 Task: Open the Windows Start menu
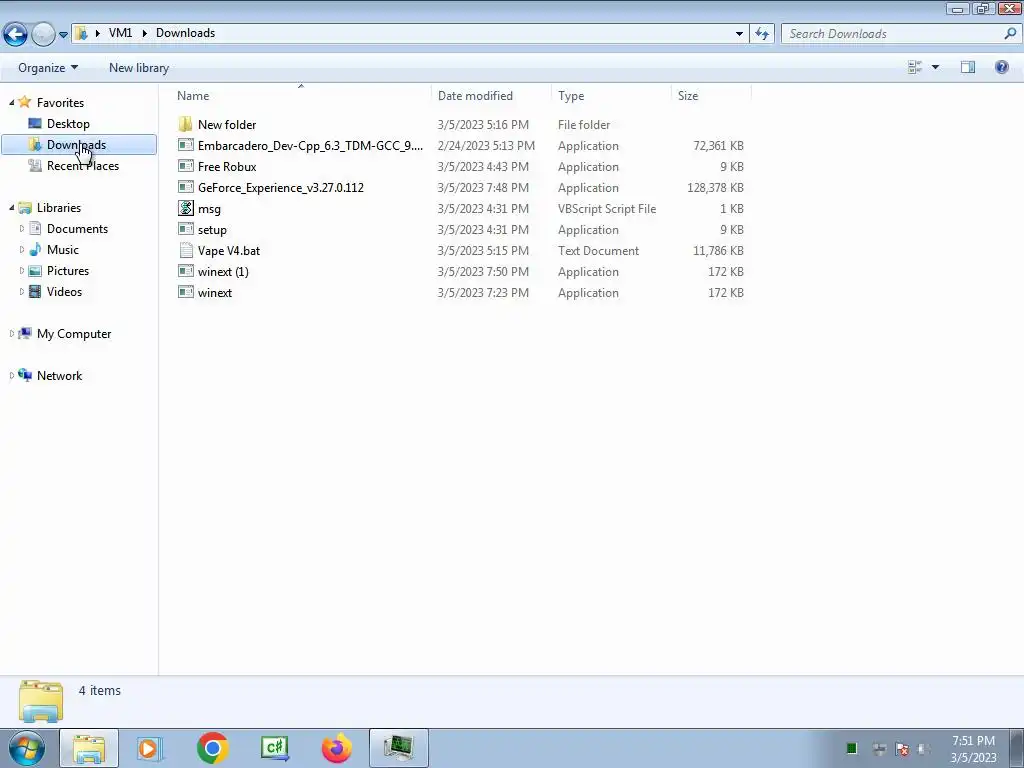point(26,748)
